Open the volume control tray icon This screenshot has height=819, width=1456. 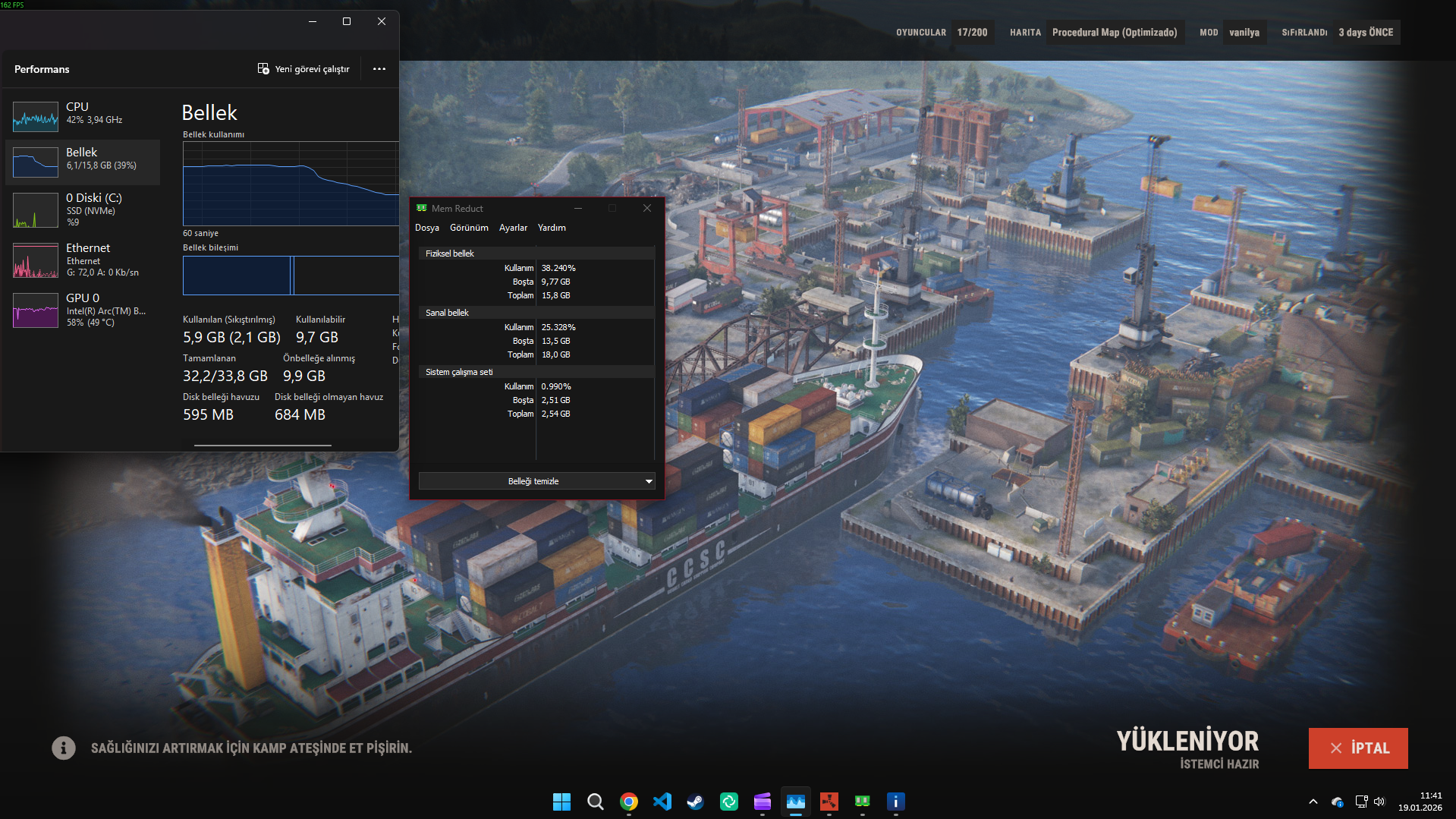pyautogui.click(x=1379, y=802)
